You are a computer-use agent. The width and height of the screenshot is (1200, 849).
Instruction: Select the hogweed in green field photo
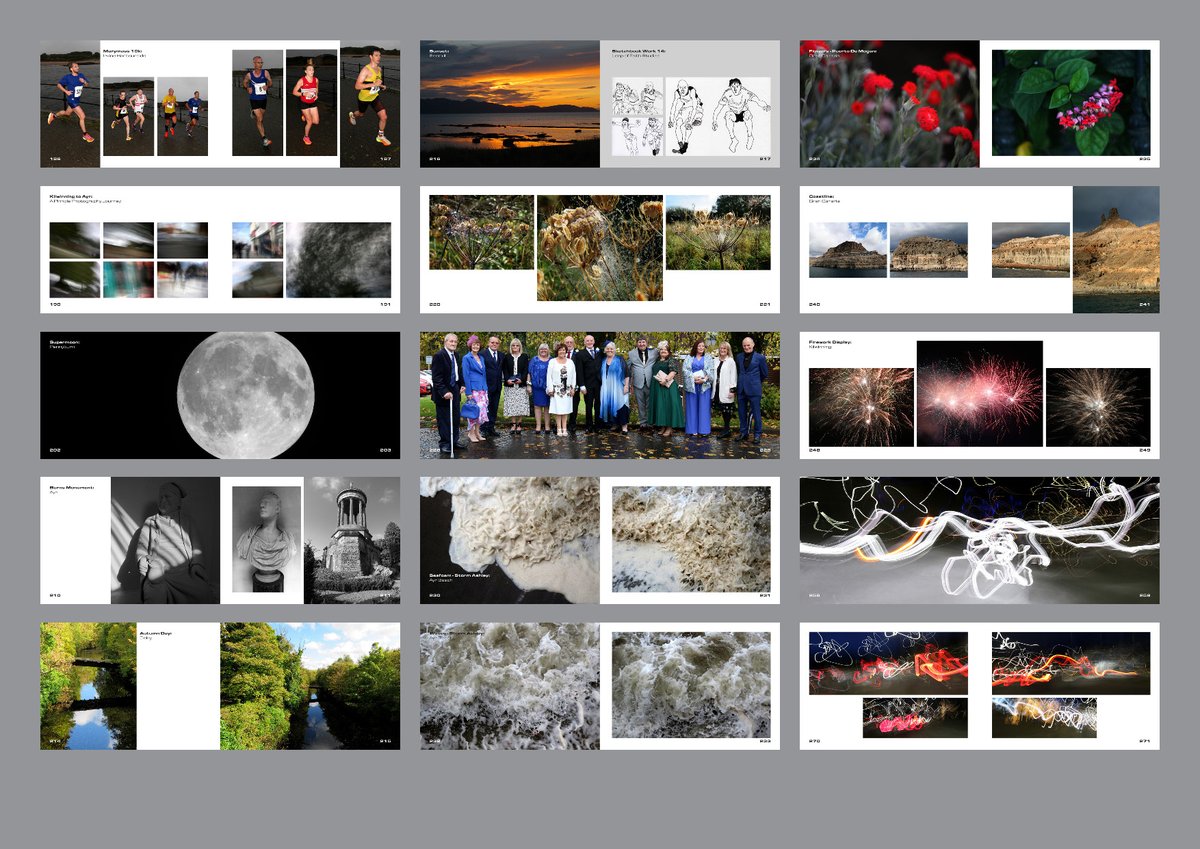click(x=718, y=233)
